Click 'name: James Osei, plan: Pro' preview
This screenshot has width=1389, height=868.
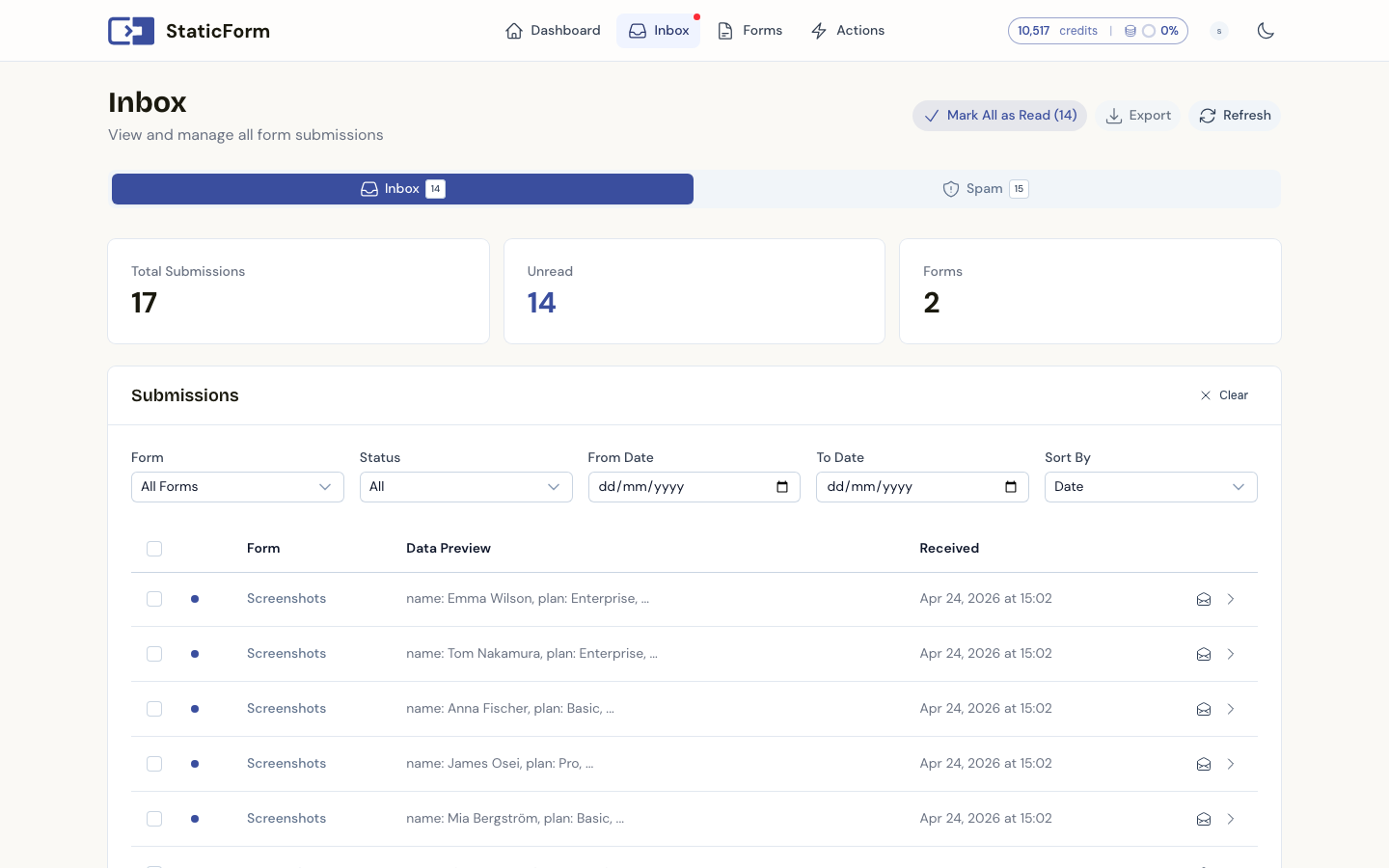(500, 764)
